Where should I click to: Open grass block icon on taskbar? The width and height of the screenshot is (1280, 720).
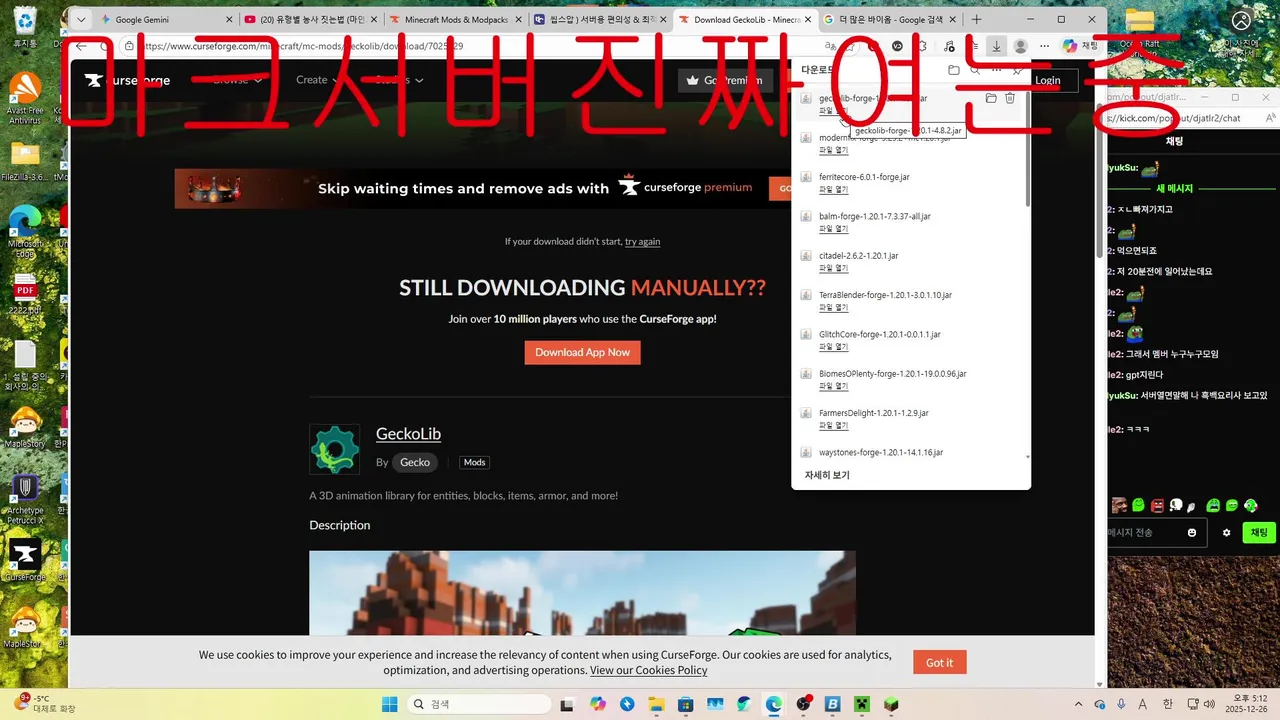(890, 704)
